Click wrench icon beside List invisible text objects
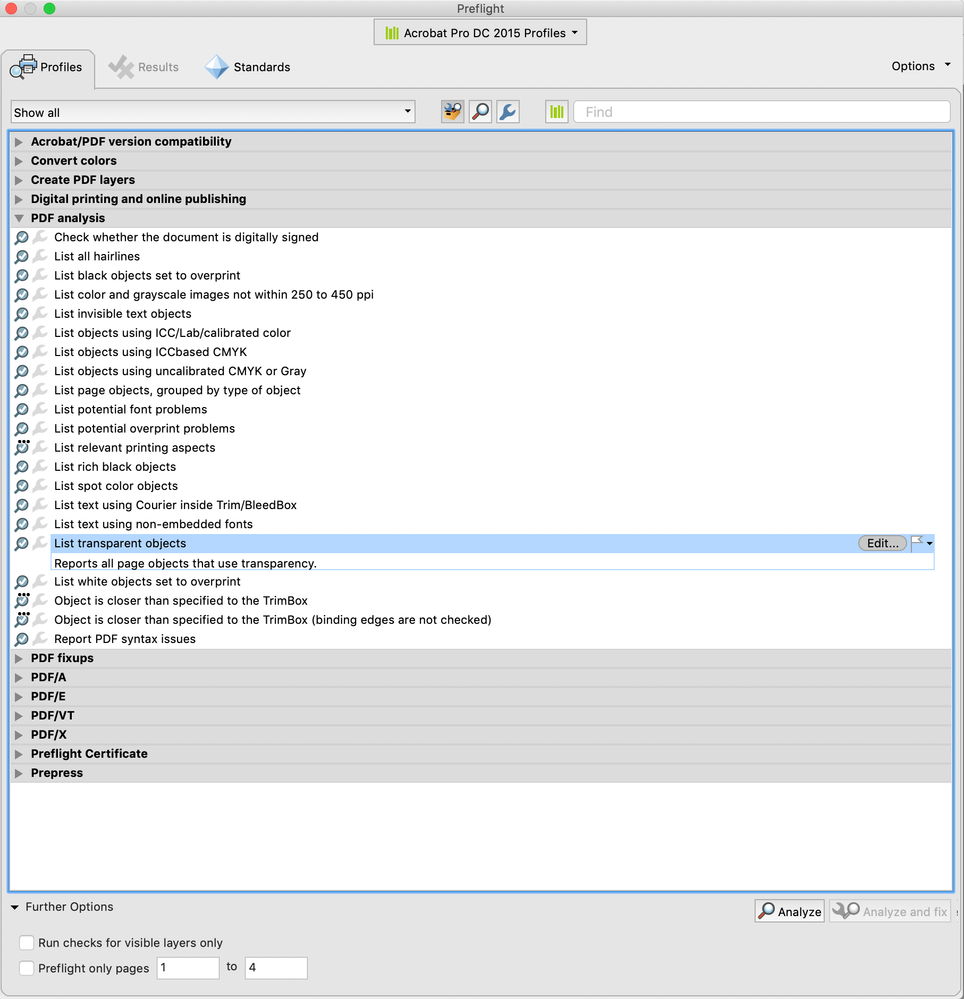 (40, 313)
